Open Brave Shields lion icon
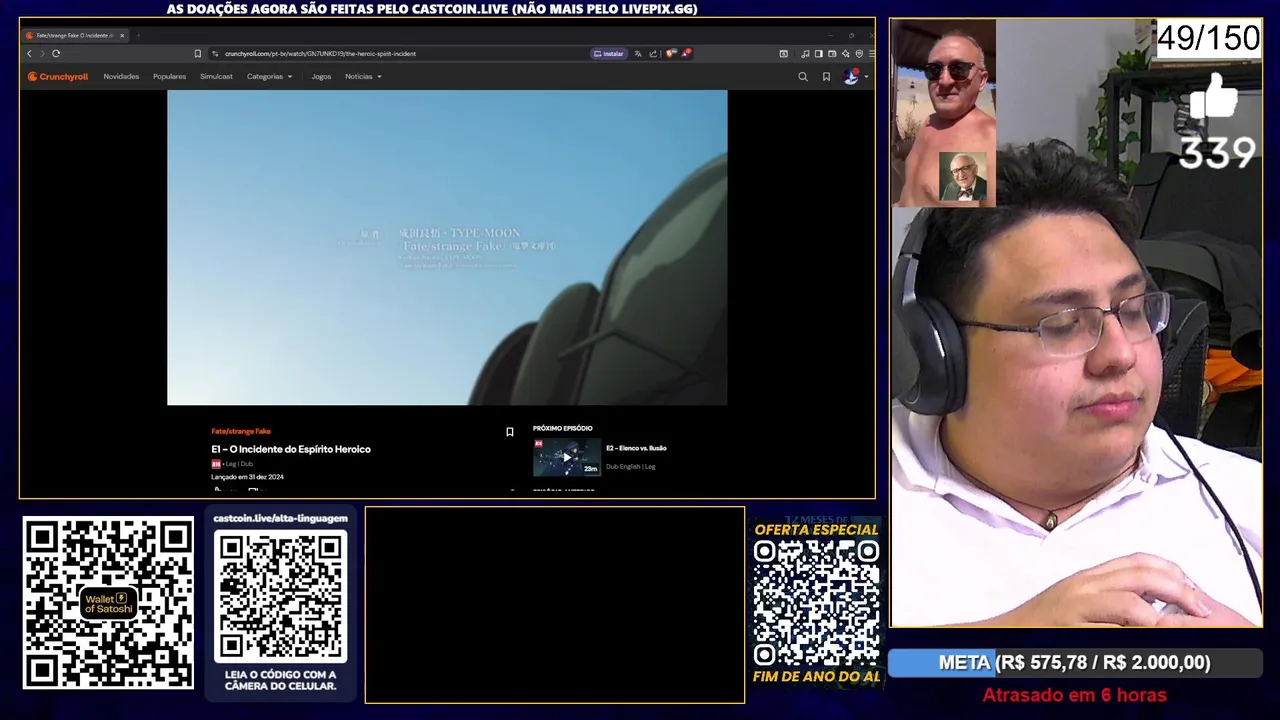The height and width of the screenshot is (720, 1280). (x=671, y=54)
